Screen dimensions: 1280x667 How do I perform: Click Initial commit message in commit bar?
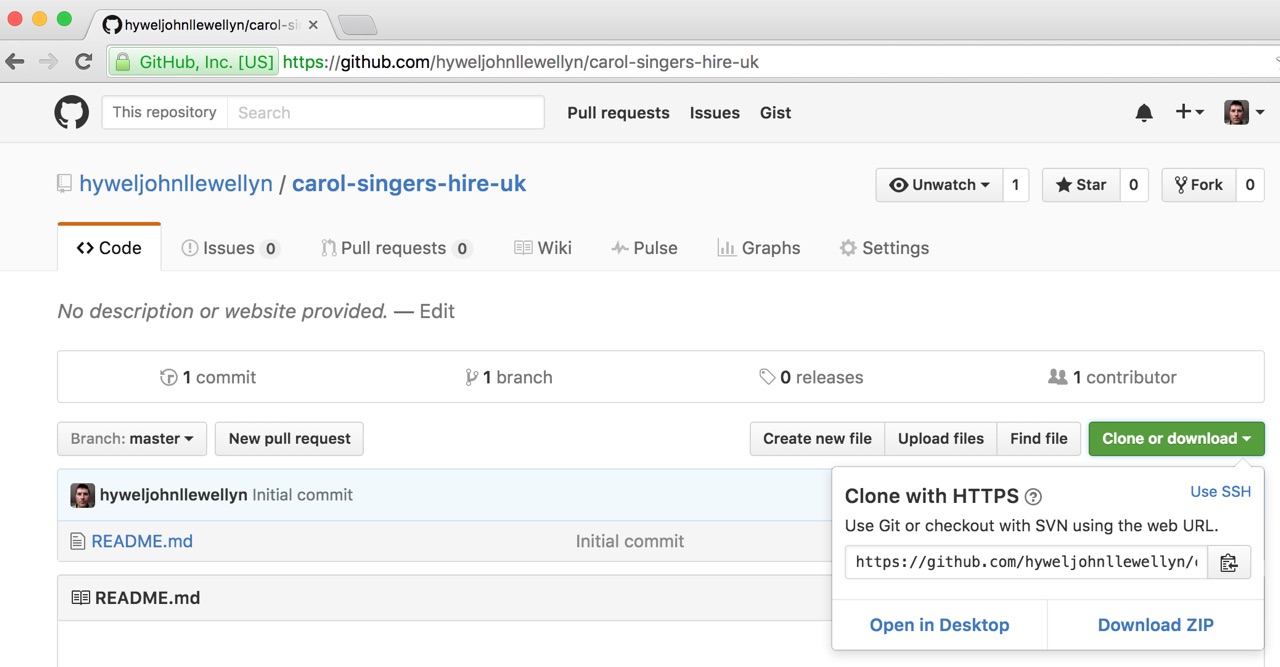coord(303,495)
